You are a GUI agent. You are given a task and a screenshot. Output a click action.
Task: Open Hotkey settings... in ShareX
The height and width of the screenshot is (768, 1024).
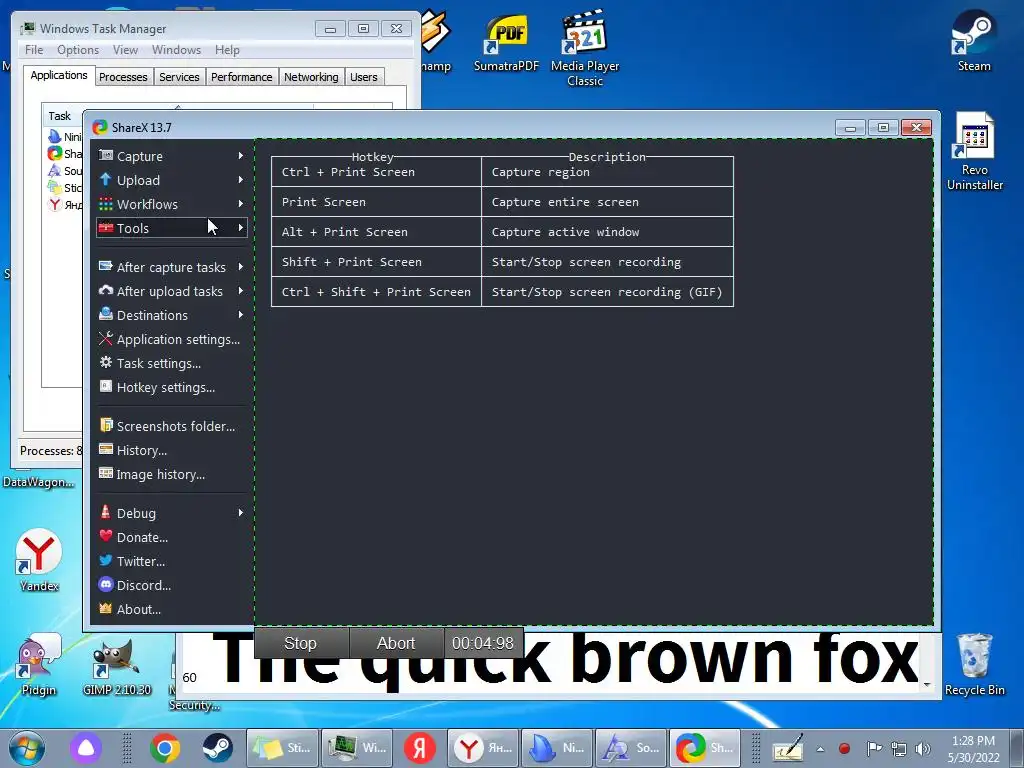pos(171,387)
